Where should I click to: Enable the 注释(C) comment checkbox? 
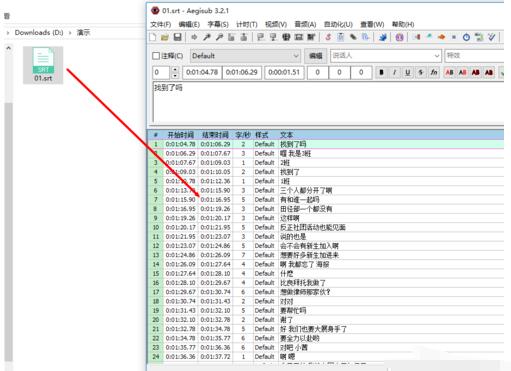click(x=156, y=56)
